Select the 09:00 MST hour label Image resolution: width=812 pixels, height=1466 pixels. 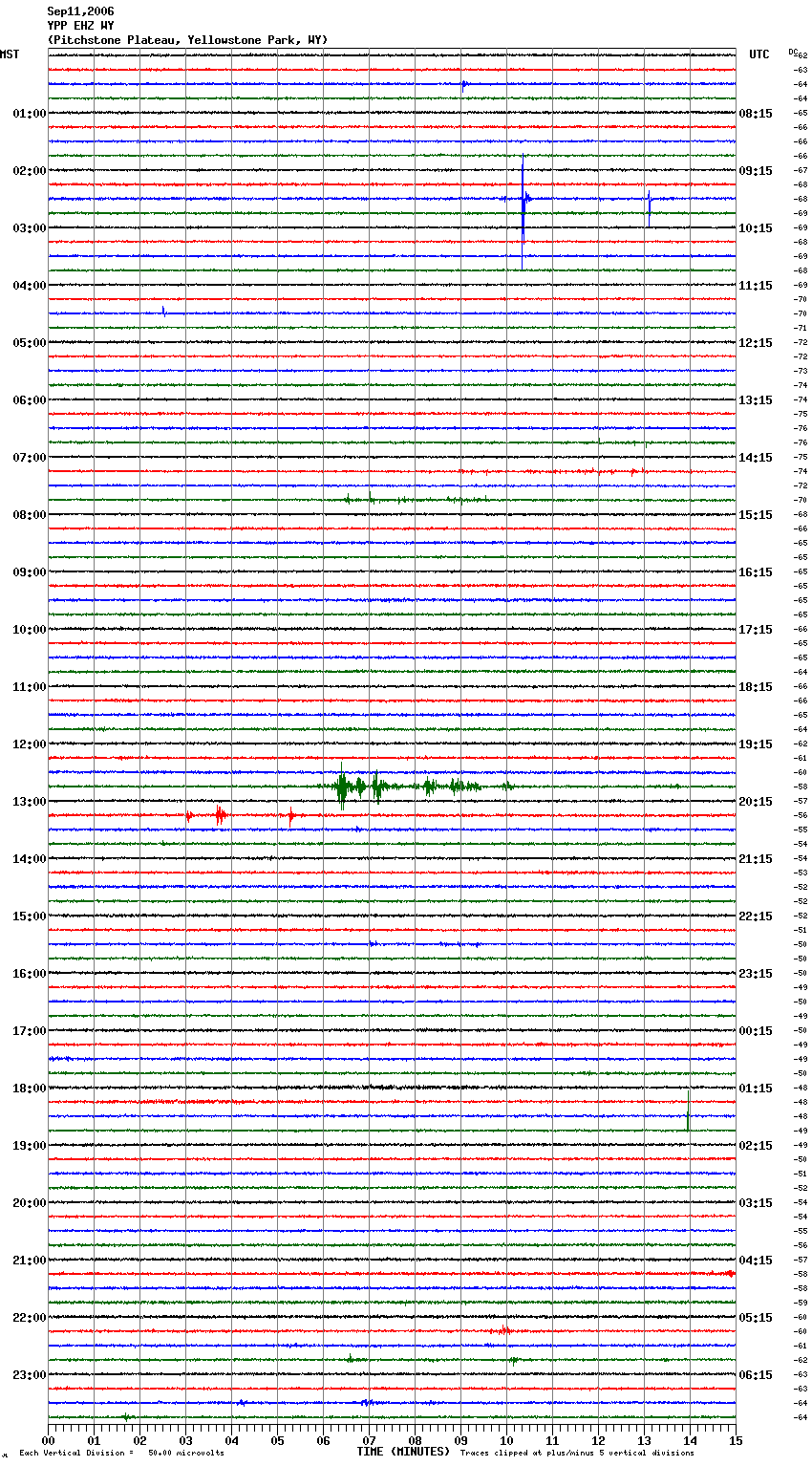pyautogui.click(x=30, y=572)
